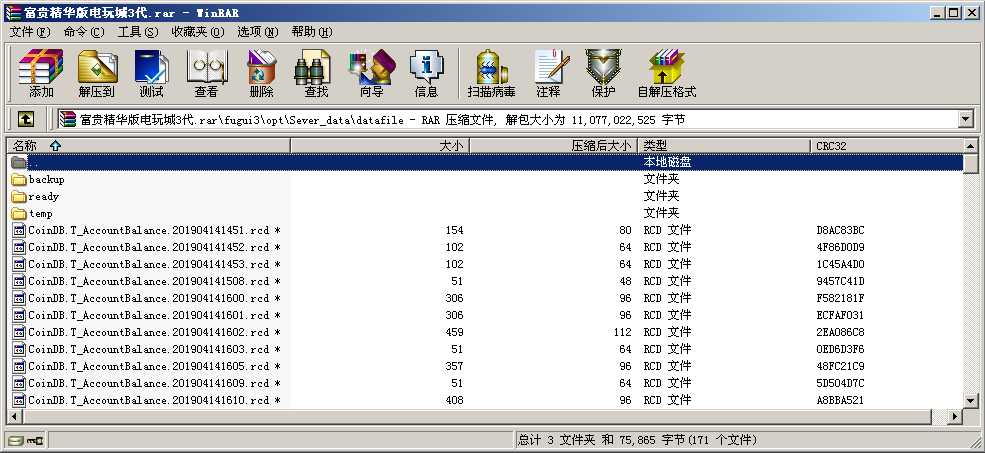Open the 收藏夹(O) menu
Screen dimensions: 985x453
coord(197,32)
